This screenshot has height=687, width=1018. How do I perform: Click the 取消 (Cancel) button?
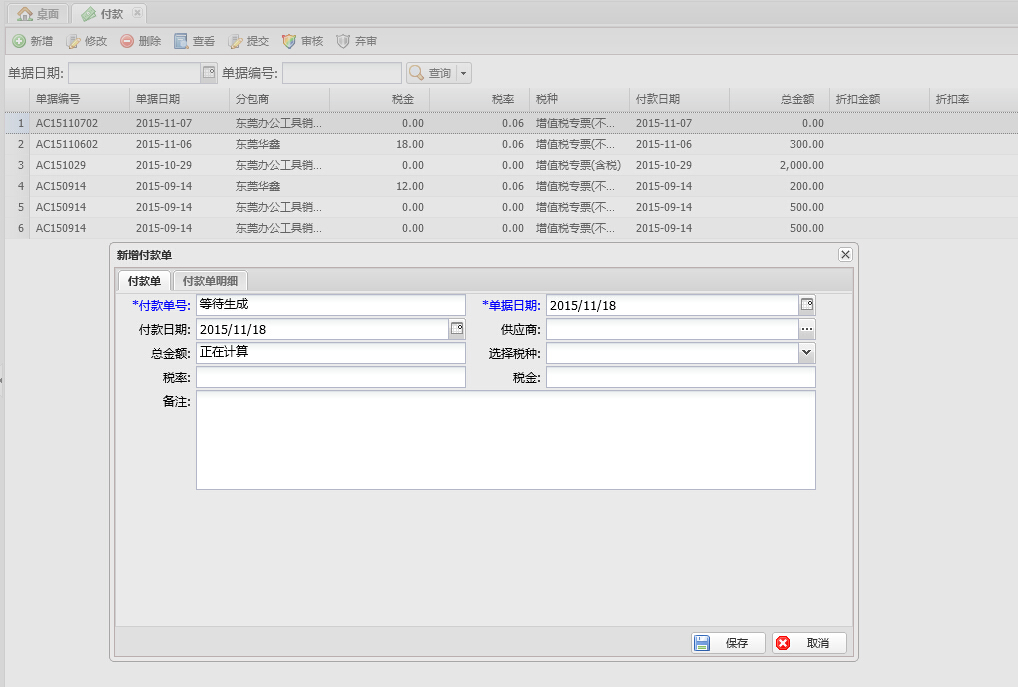tap(809, 643)
